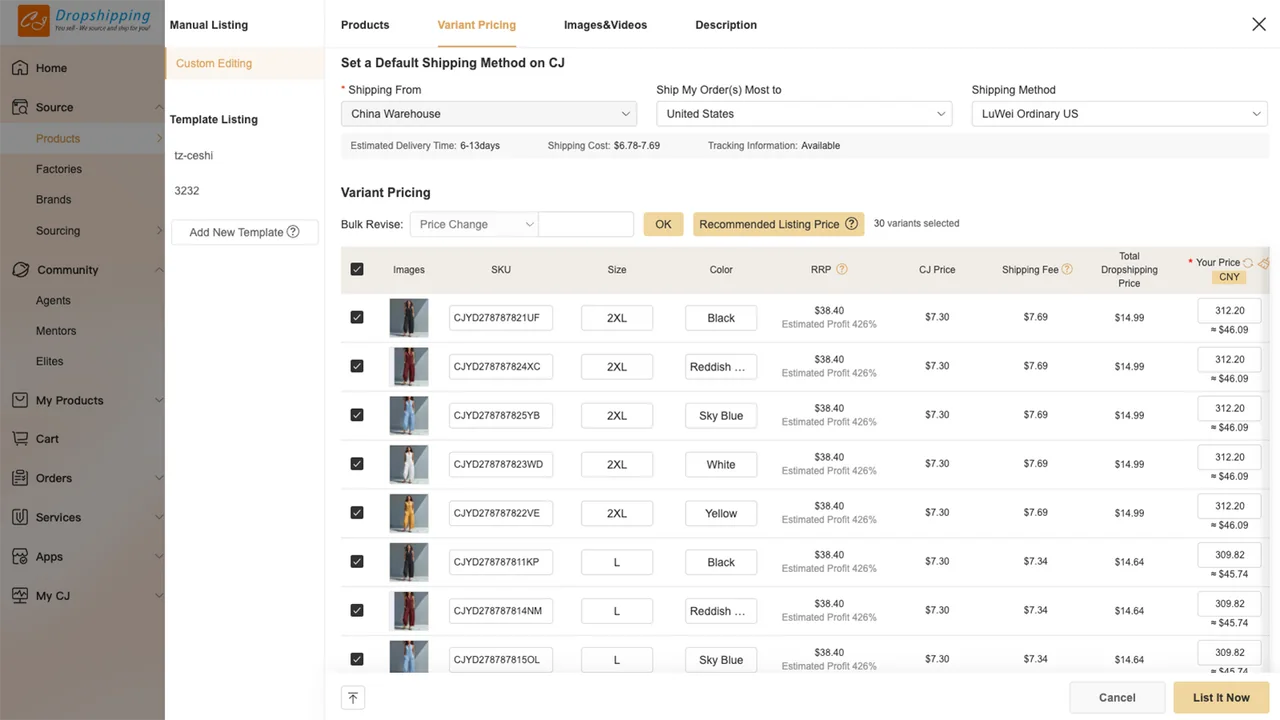Click help icon on Recommended Listing Price
1280x720 pixels.
(x=852, y=224)
